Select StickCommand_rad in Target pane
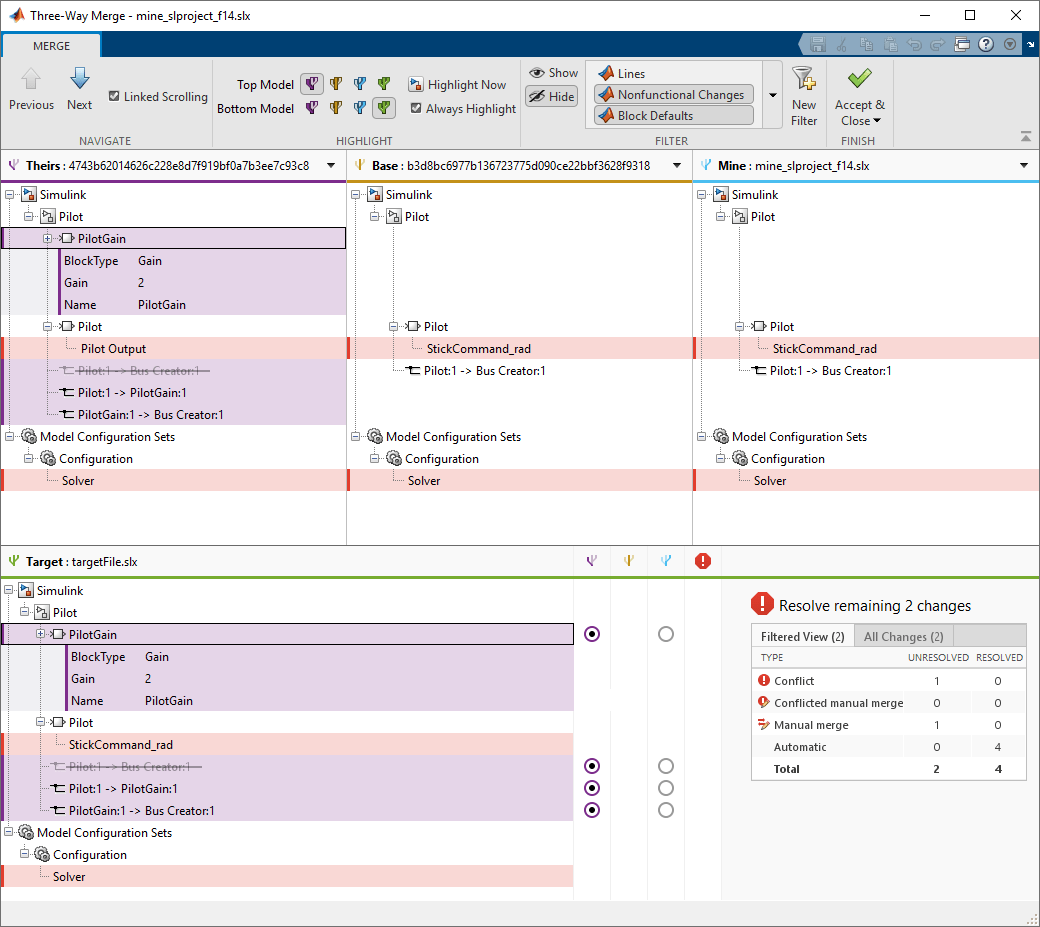 point(288,744)
